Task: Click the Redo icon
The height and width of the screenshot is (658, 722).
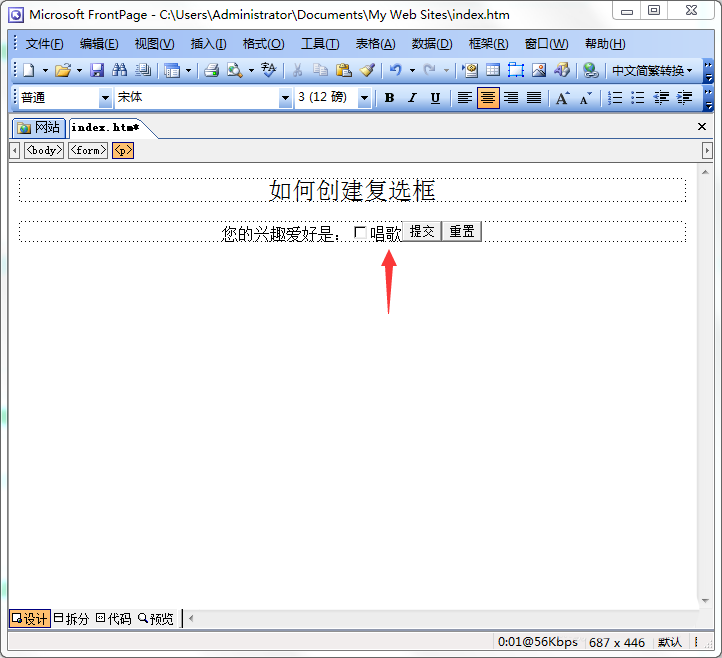Action: (430, 70)
